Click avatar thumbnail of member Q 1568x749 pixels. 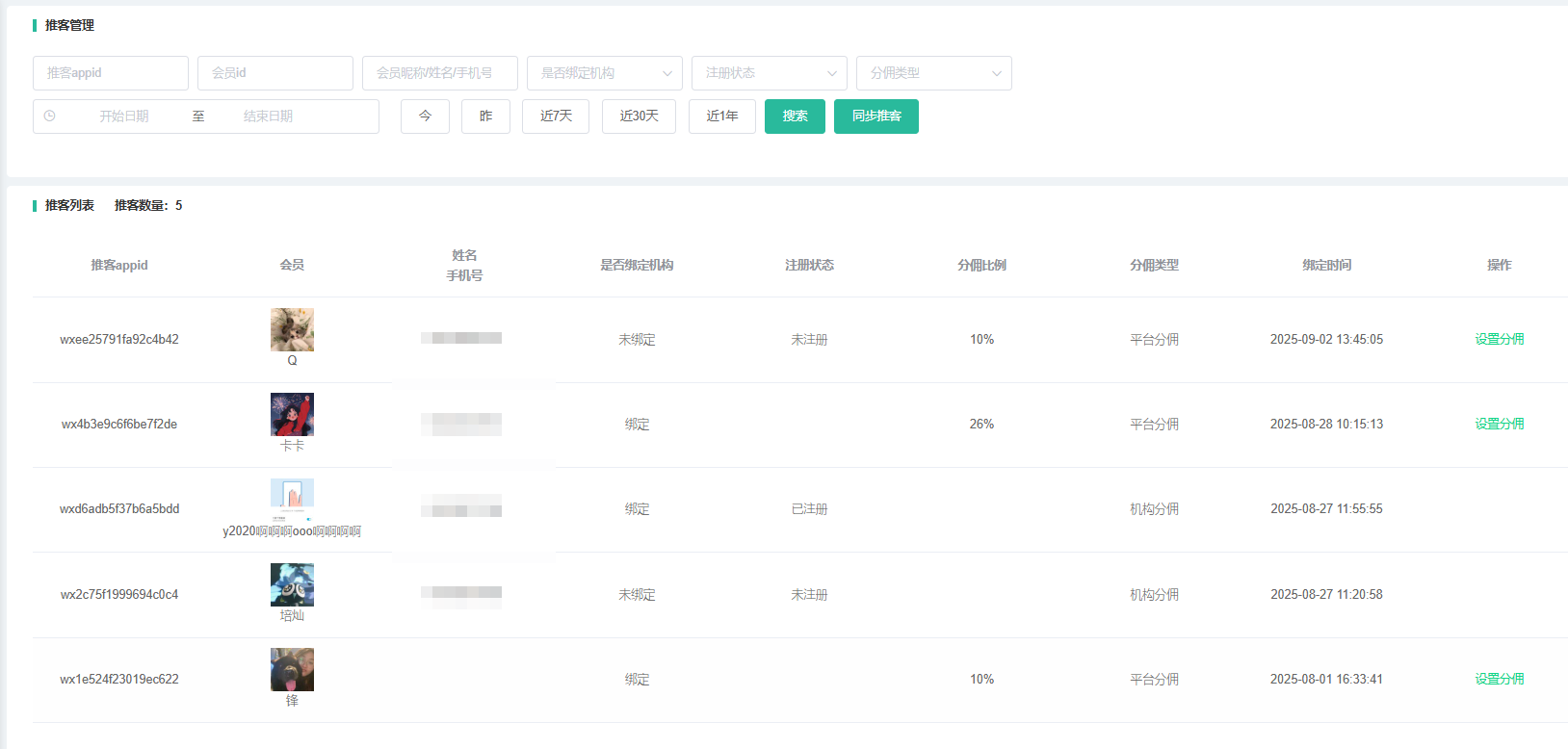point(292,329)
